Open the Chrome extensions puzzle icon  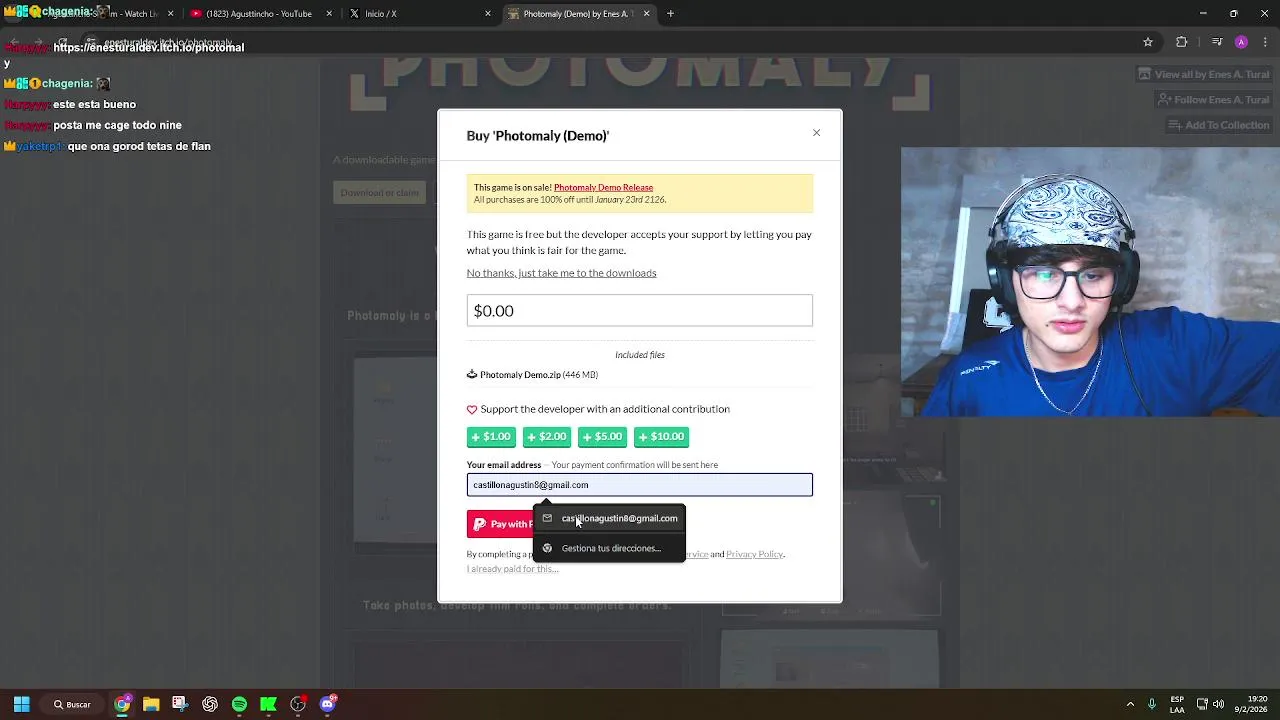pos(1182,42)
